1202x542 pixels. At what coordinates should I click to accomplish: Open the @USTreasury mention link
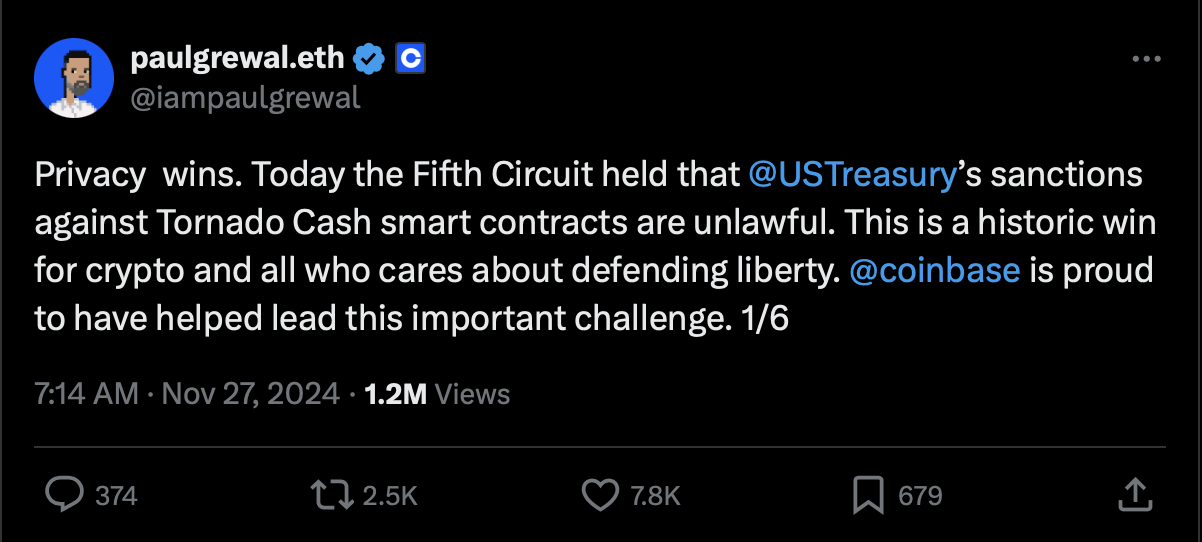(852, 174)
